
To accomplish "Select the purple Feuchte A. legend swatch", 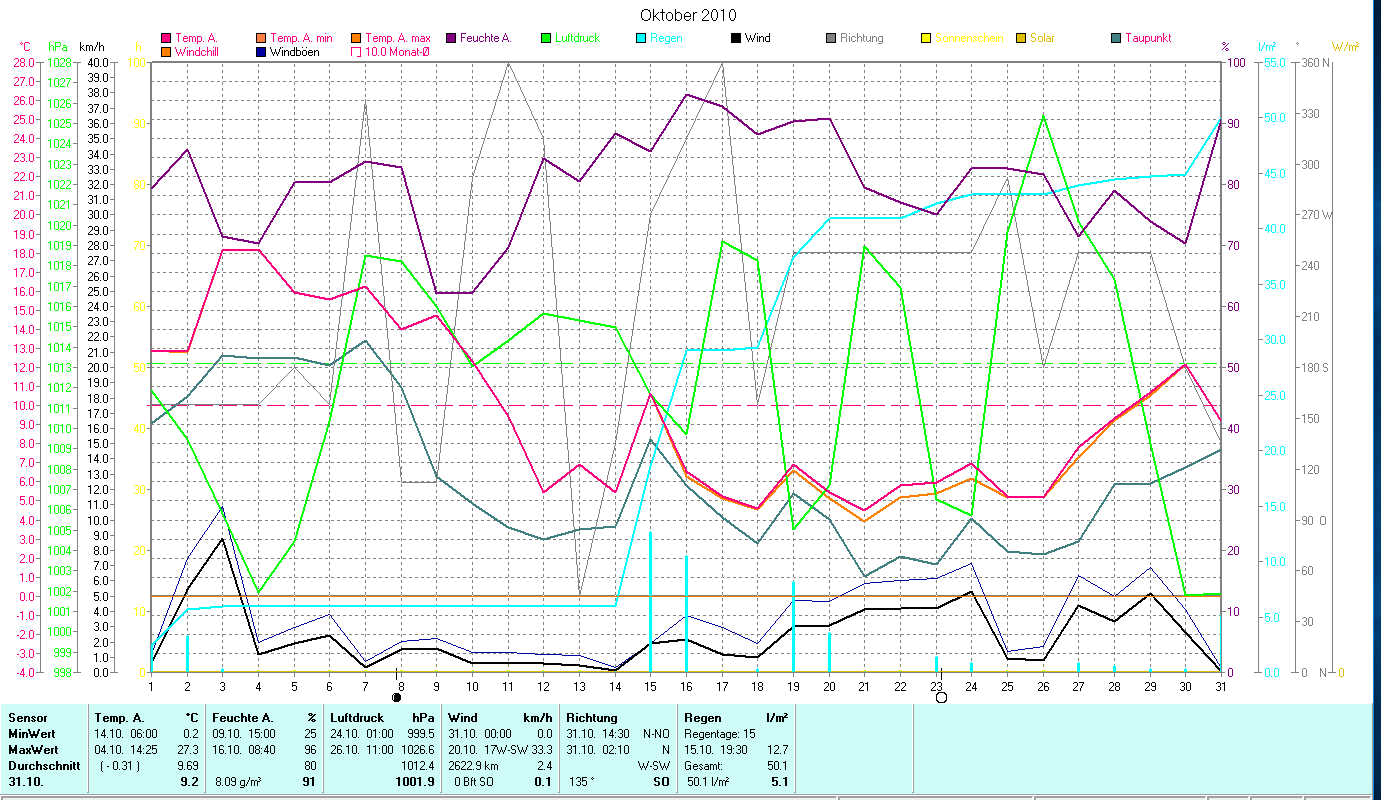I will tap(451, 38).
